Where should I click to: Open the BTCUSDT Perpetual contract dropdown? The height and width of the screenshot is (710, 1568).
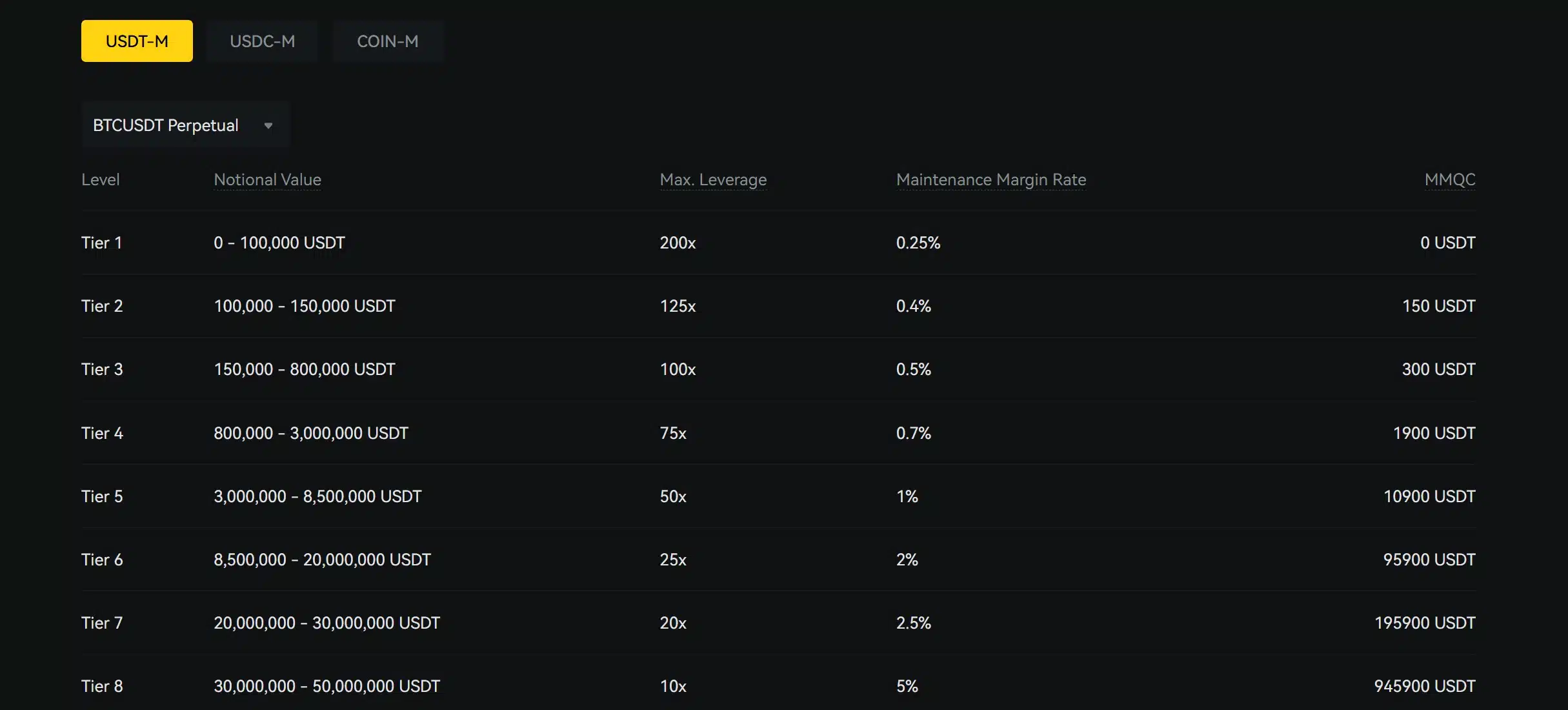point(166,125)
